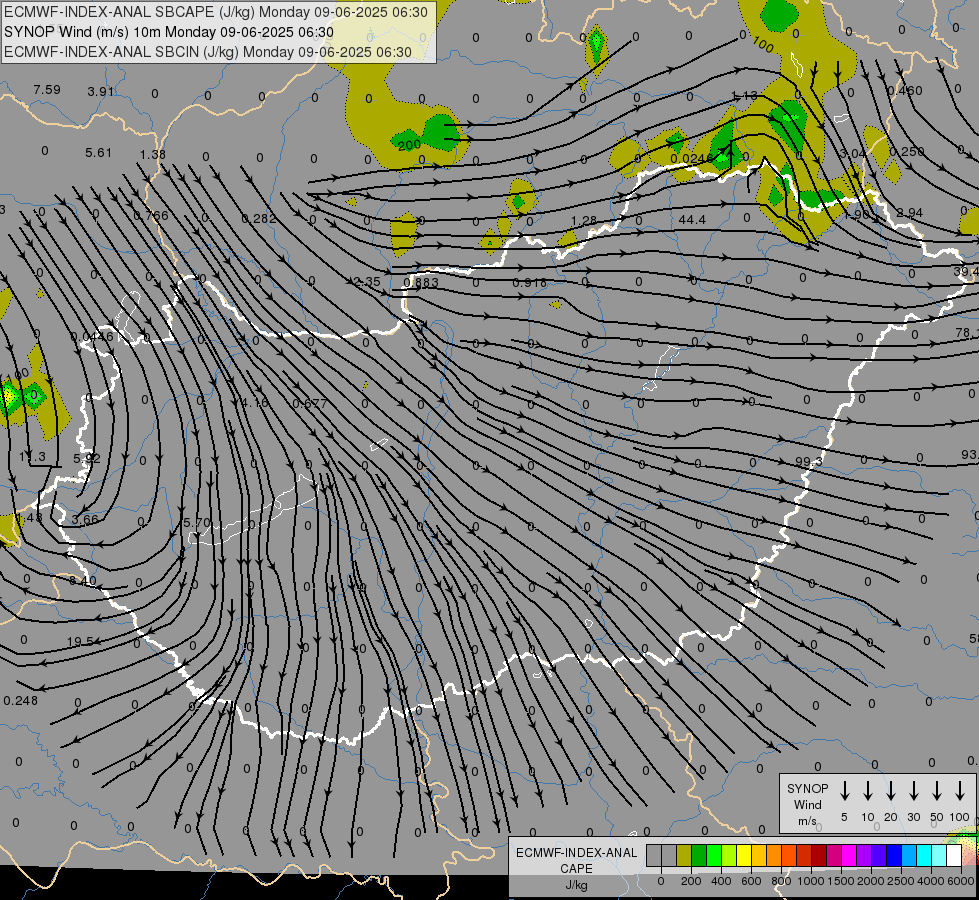
Task: Click the 0.282 value on the map
Action: 258,219
